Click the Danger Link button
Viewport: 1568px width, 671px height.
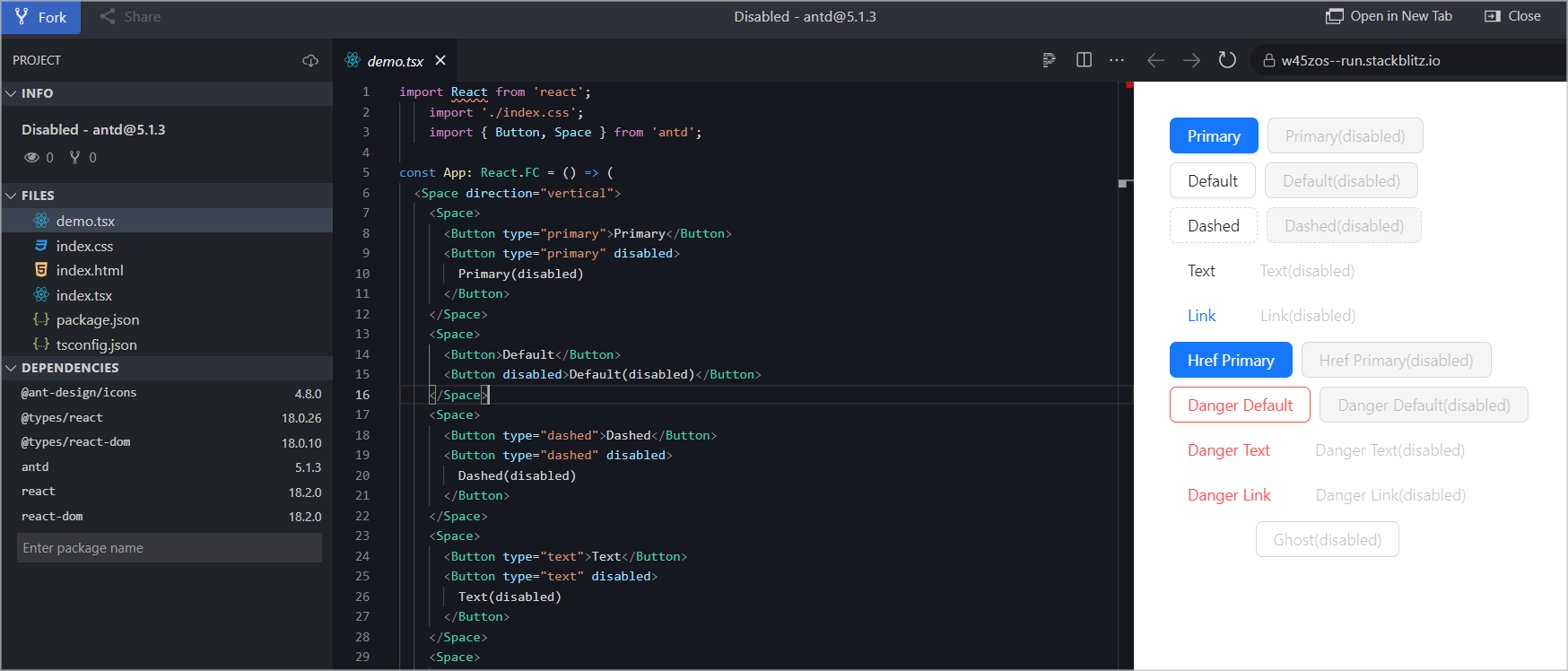1229,495
